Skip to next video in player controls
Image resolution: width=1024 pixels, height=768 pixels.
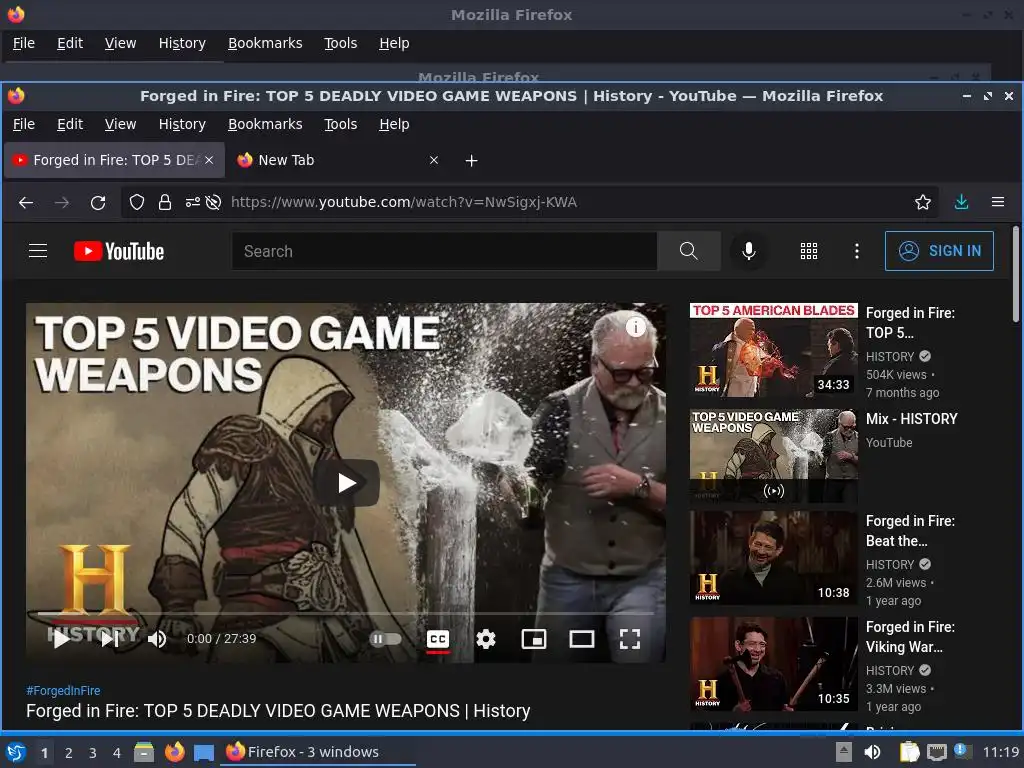(x=110, y=639)
